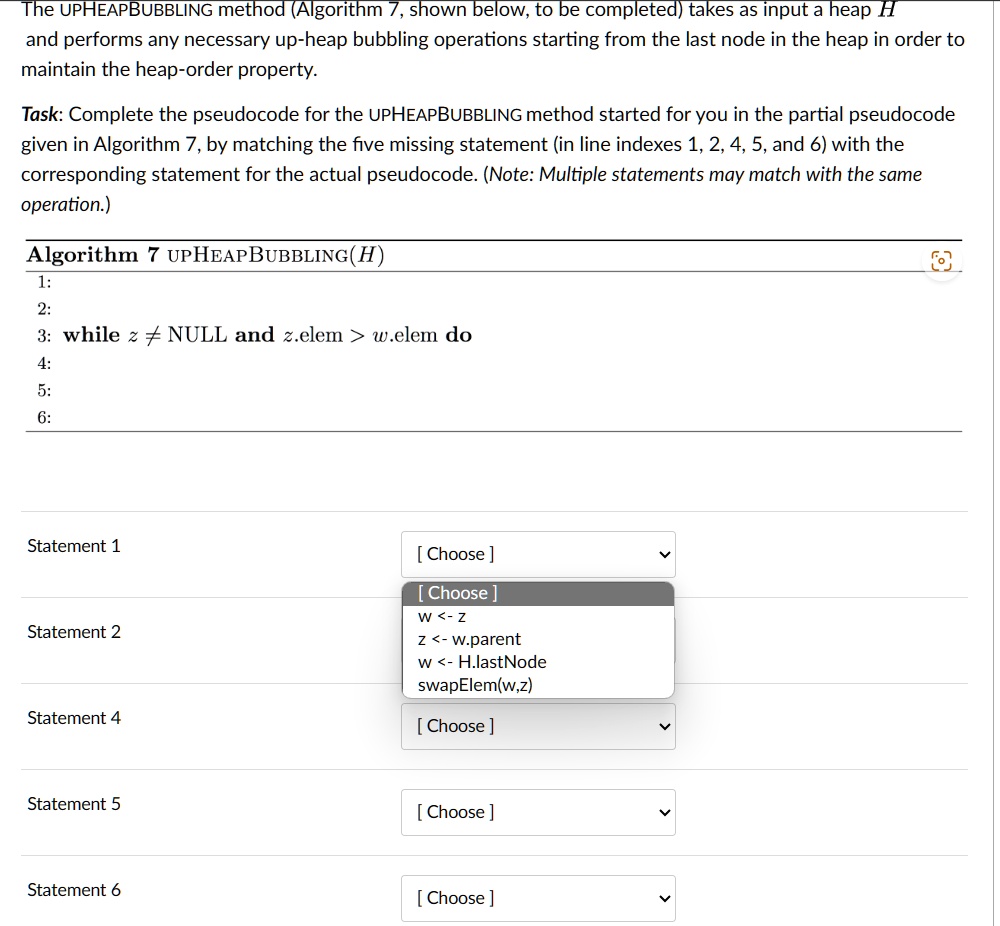Click the chevron arrow of Statement 1 dropdown

coord(665,555)
